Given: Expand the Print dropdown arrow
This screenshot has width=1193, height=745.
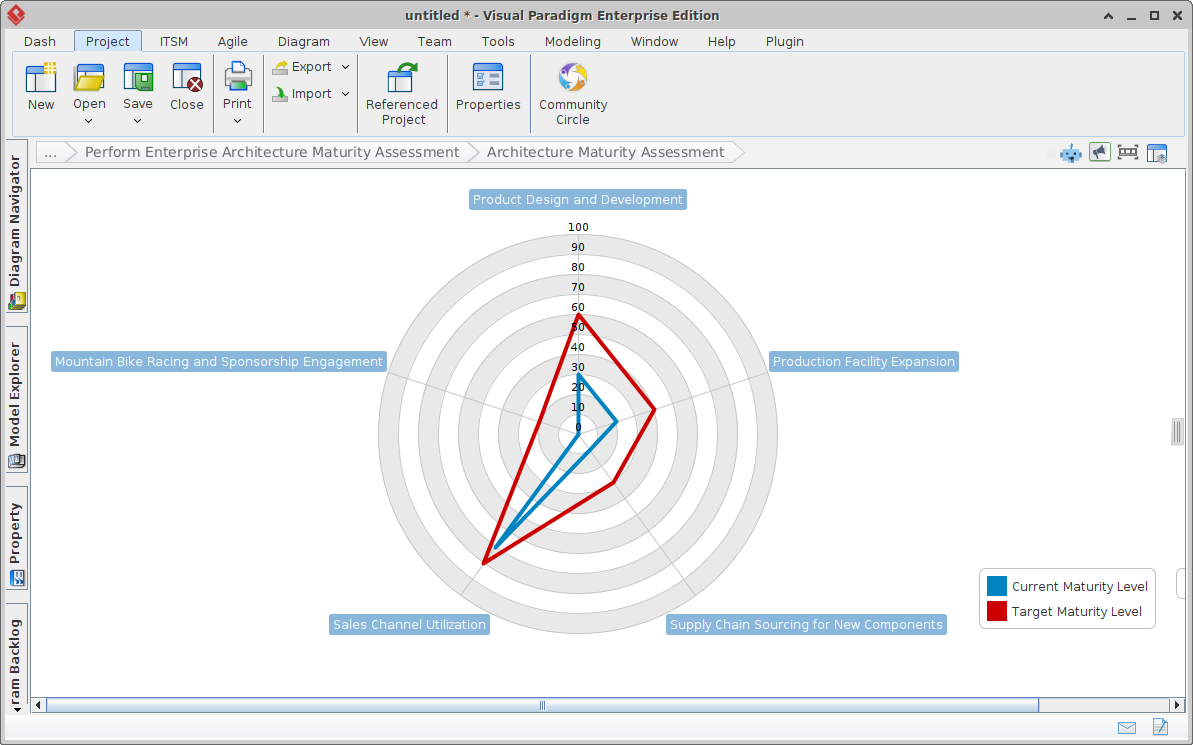Looking at the screenshot, I should coord(237,121).
